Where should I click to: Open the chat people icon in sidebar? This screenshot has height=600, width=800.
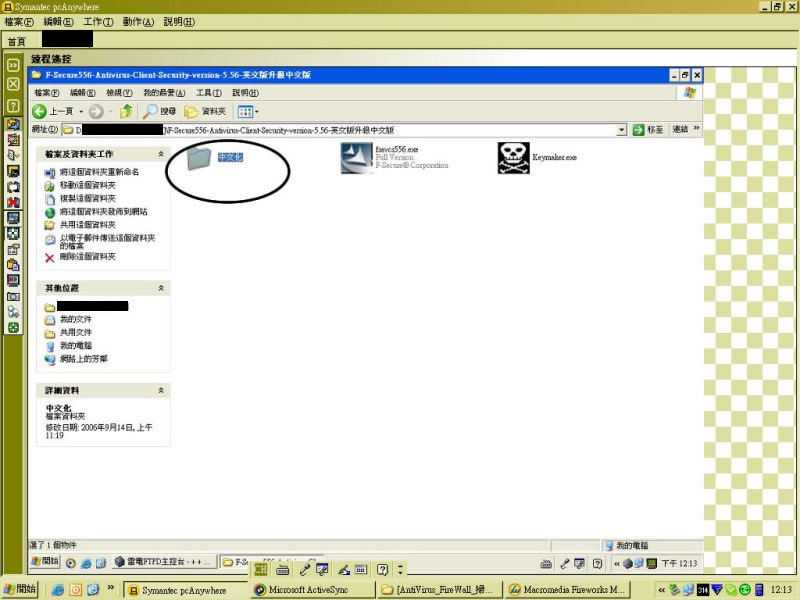tap(13, 312)
